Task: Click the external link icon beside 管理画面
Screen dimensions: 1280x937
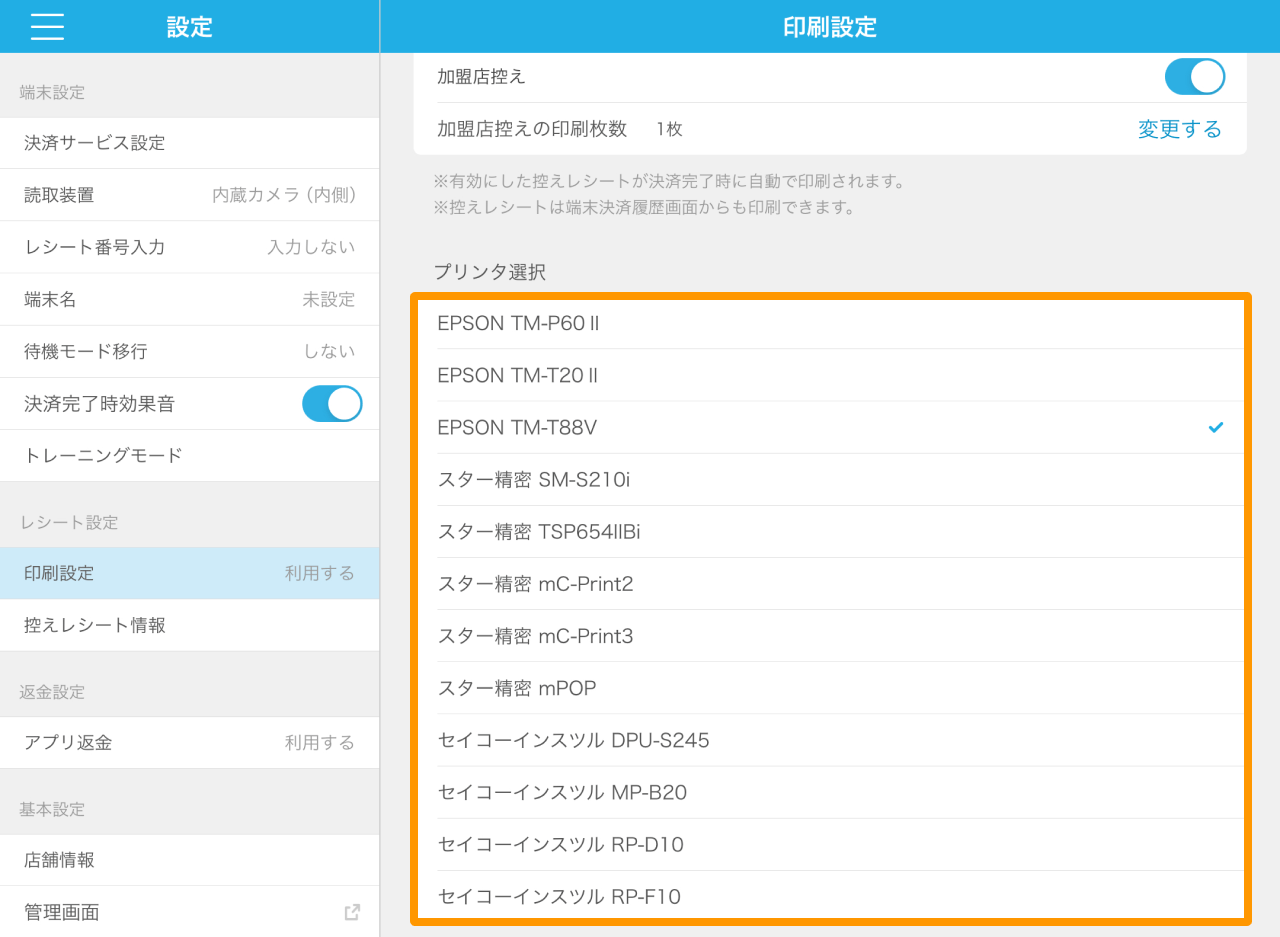Action: click(352, 912)
